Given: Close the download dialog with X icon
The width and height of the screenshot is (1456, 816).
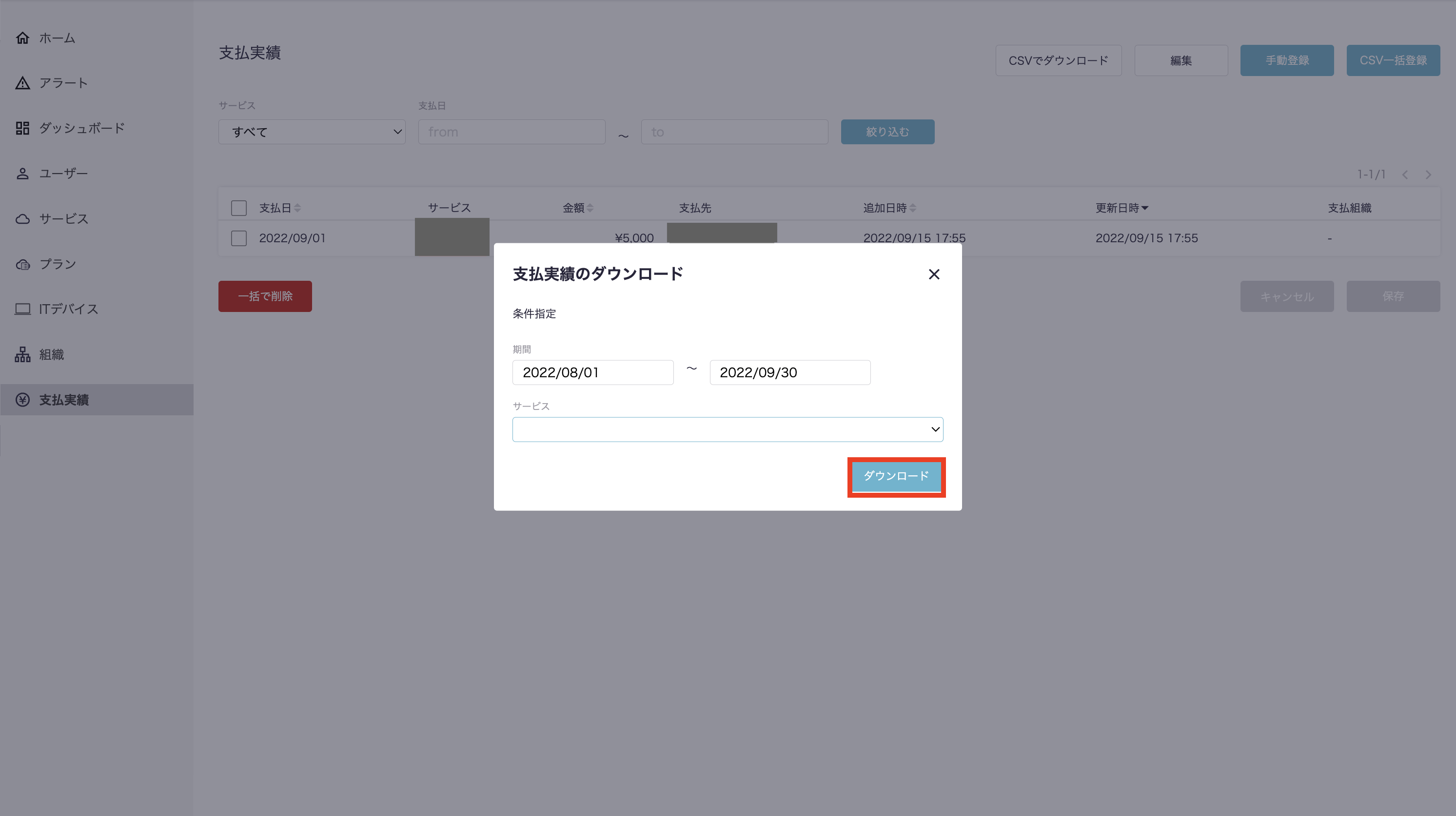Looking at the screenshot, I should click(934, 274).
